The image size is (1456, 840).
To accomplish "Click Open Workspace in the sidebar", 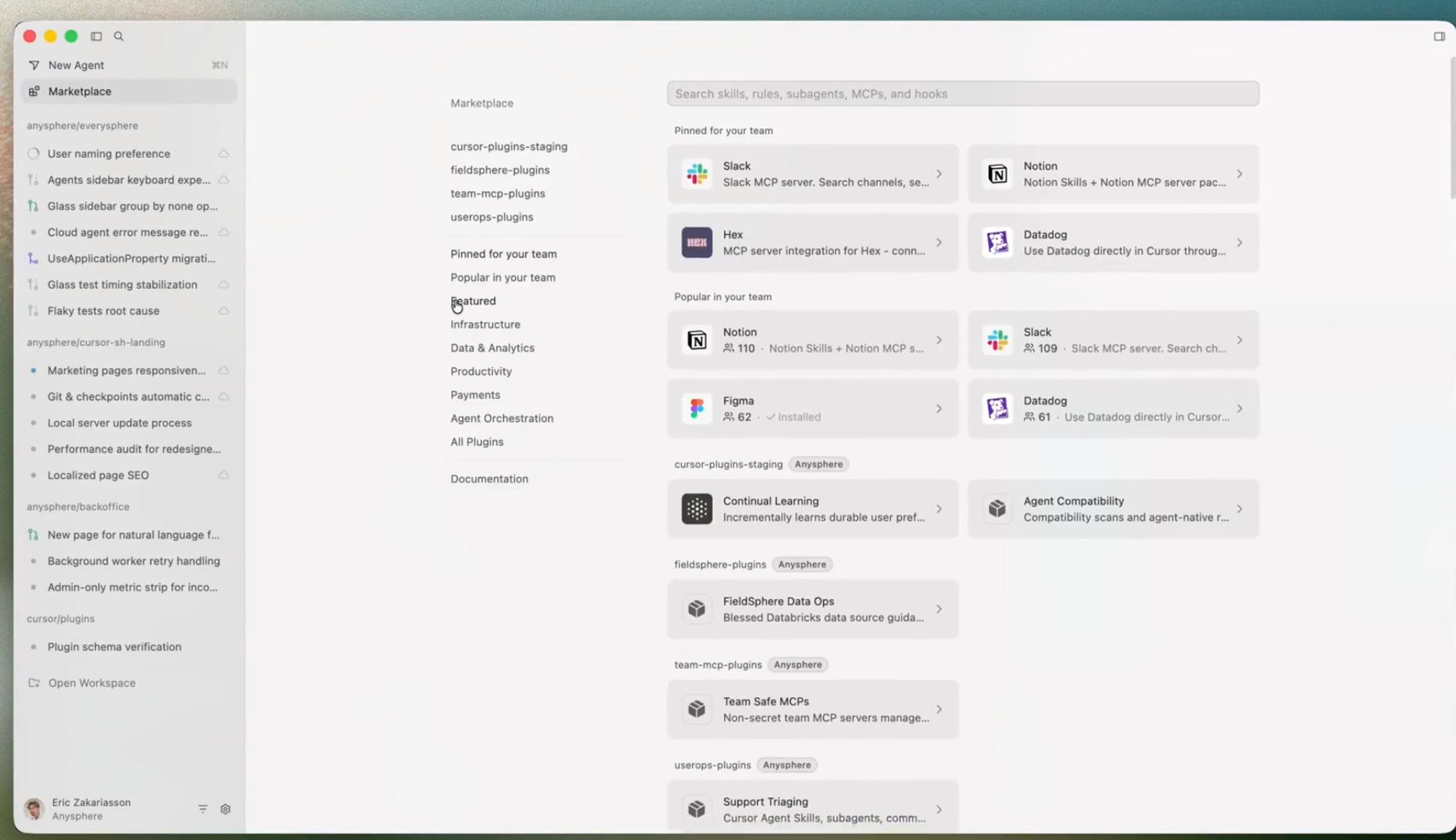I will click(91, 682).
